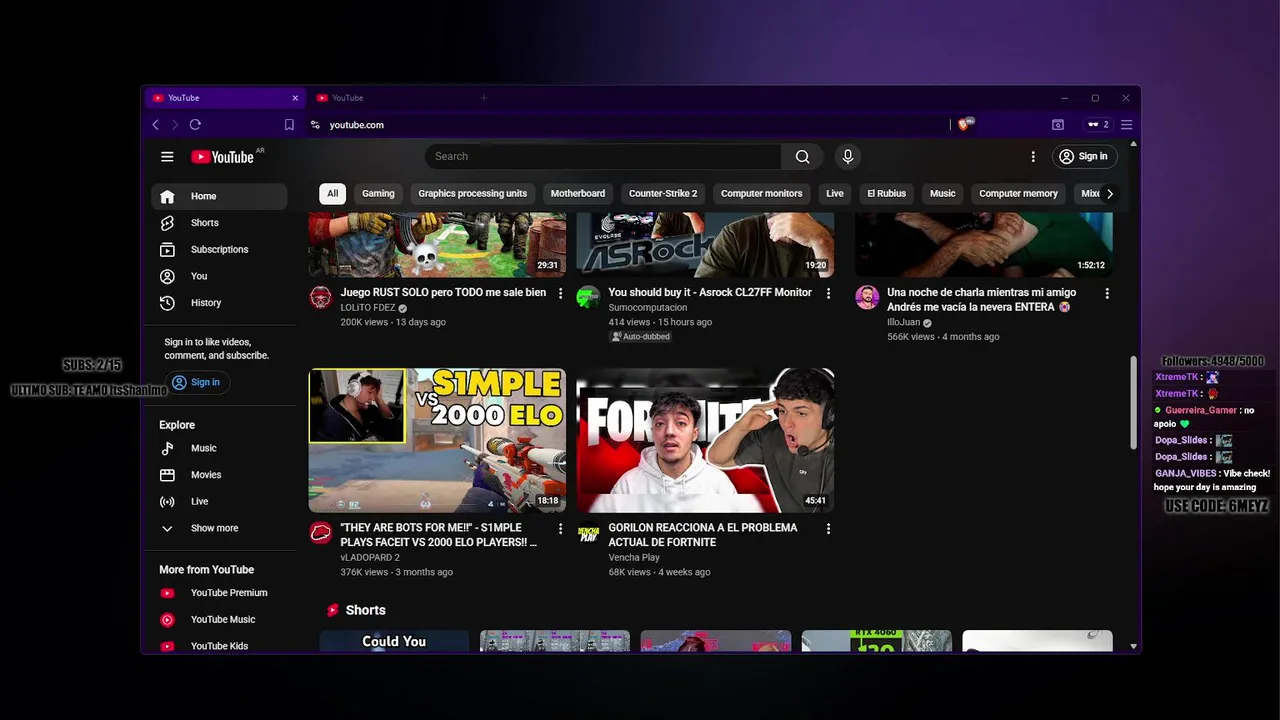Go to Home in sidebar

(x=219, y=196)
